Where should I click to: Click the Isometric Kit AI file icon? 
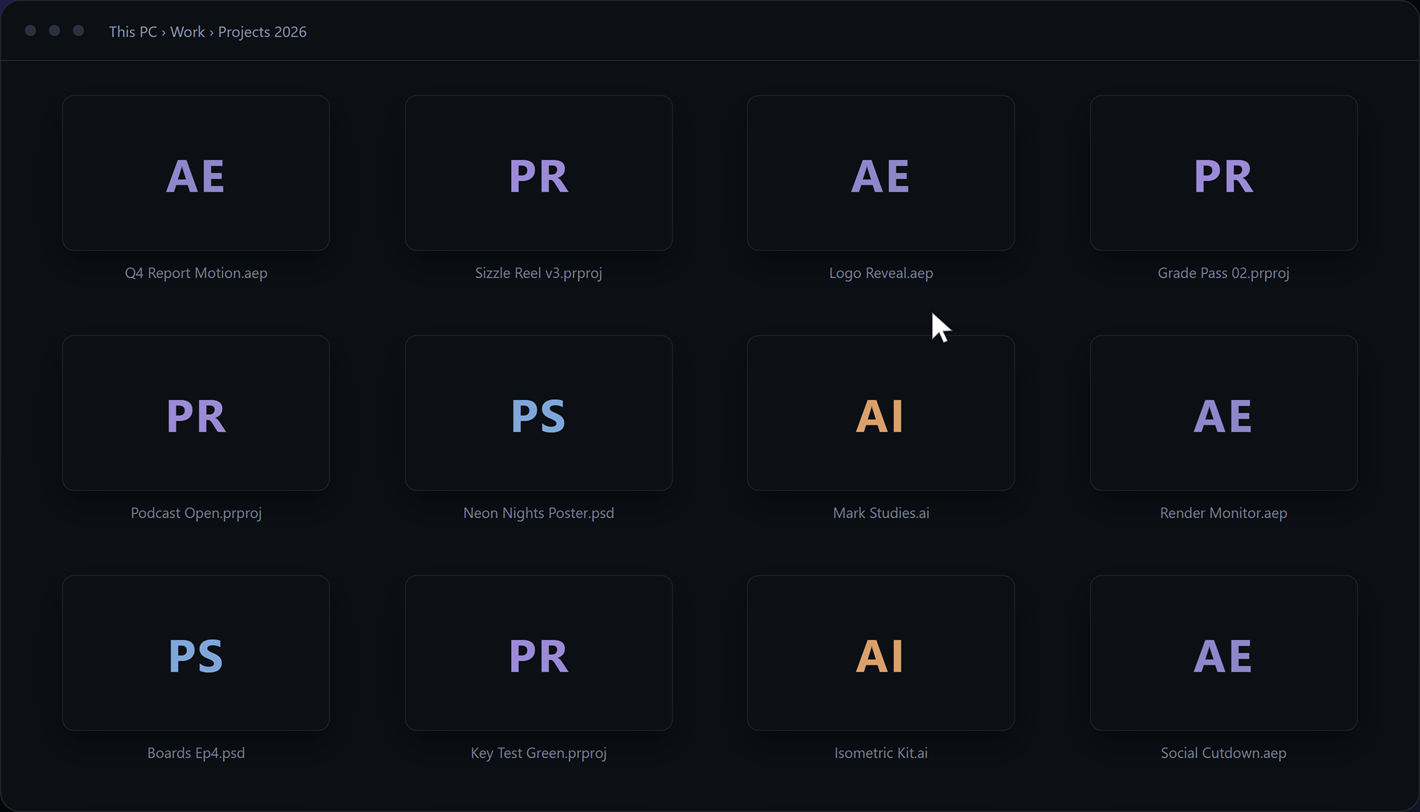click(881, 653)
